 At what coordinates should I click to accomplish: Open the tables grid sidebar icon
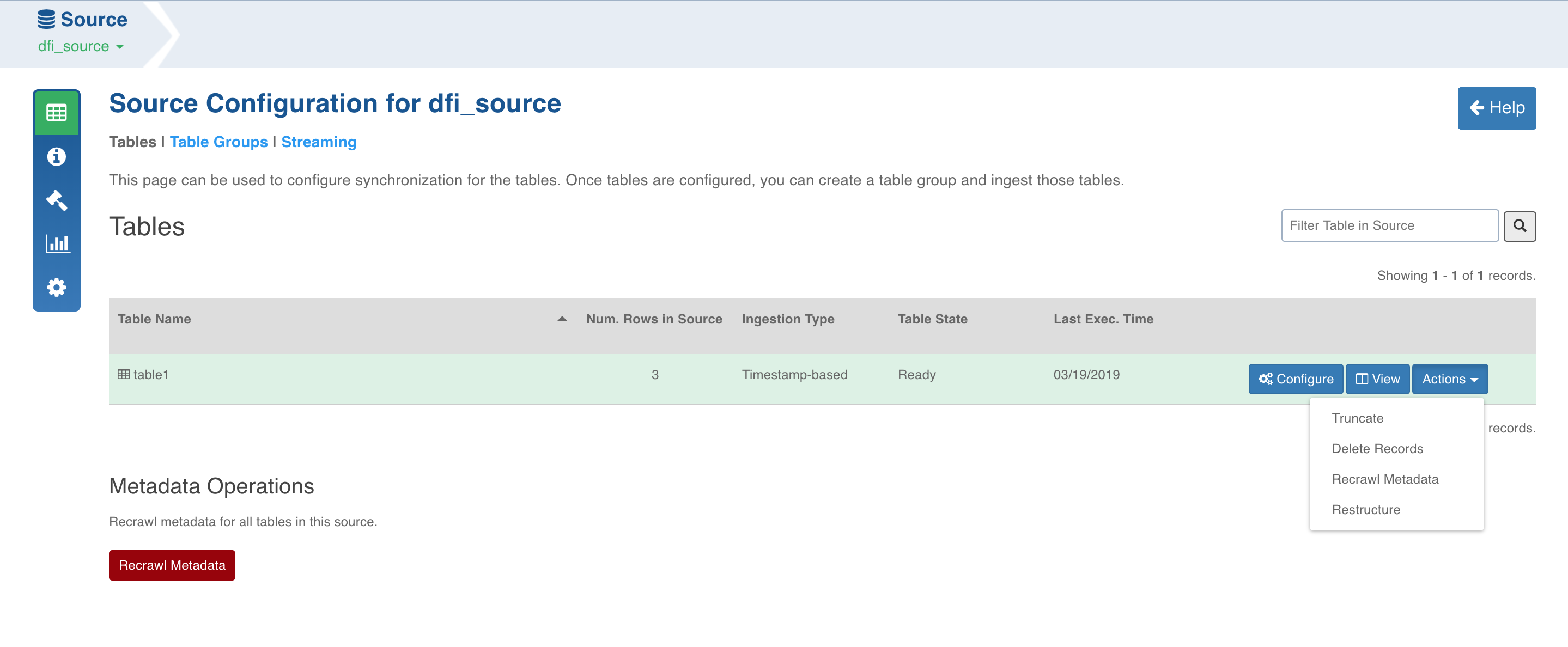pyautogui.click(x=57, y=113)
